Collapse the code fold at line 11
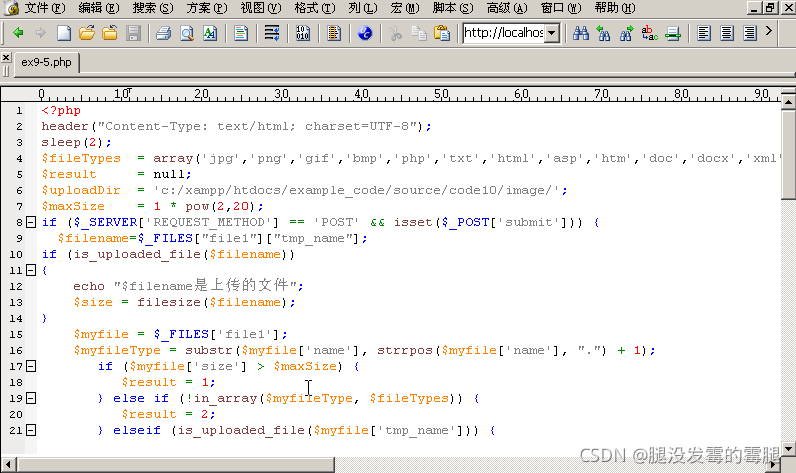Screen dimensions: 796x473 [31, 270]
